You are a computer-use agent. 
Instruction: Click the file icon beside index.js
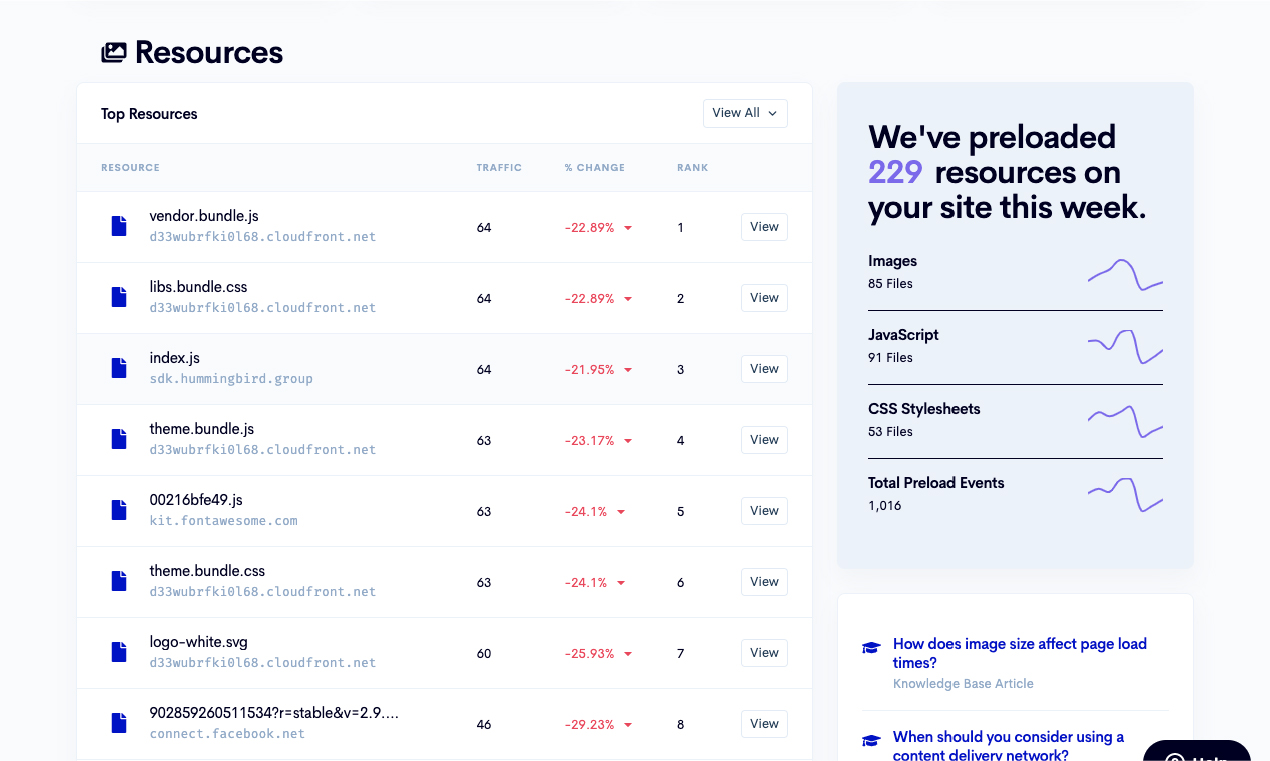tap(119, 369)
